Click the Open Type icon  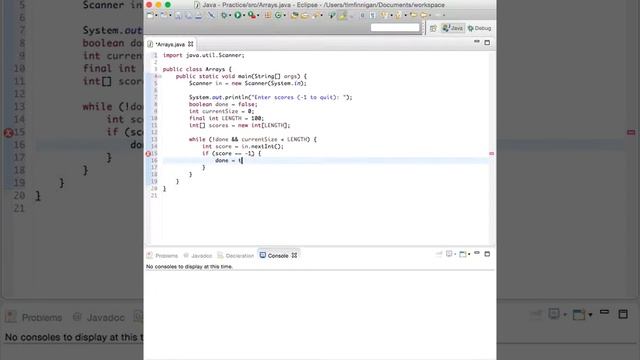pos(294,15)
